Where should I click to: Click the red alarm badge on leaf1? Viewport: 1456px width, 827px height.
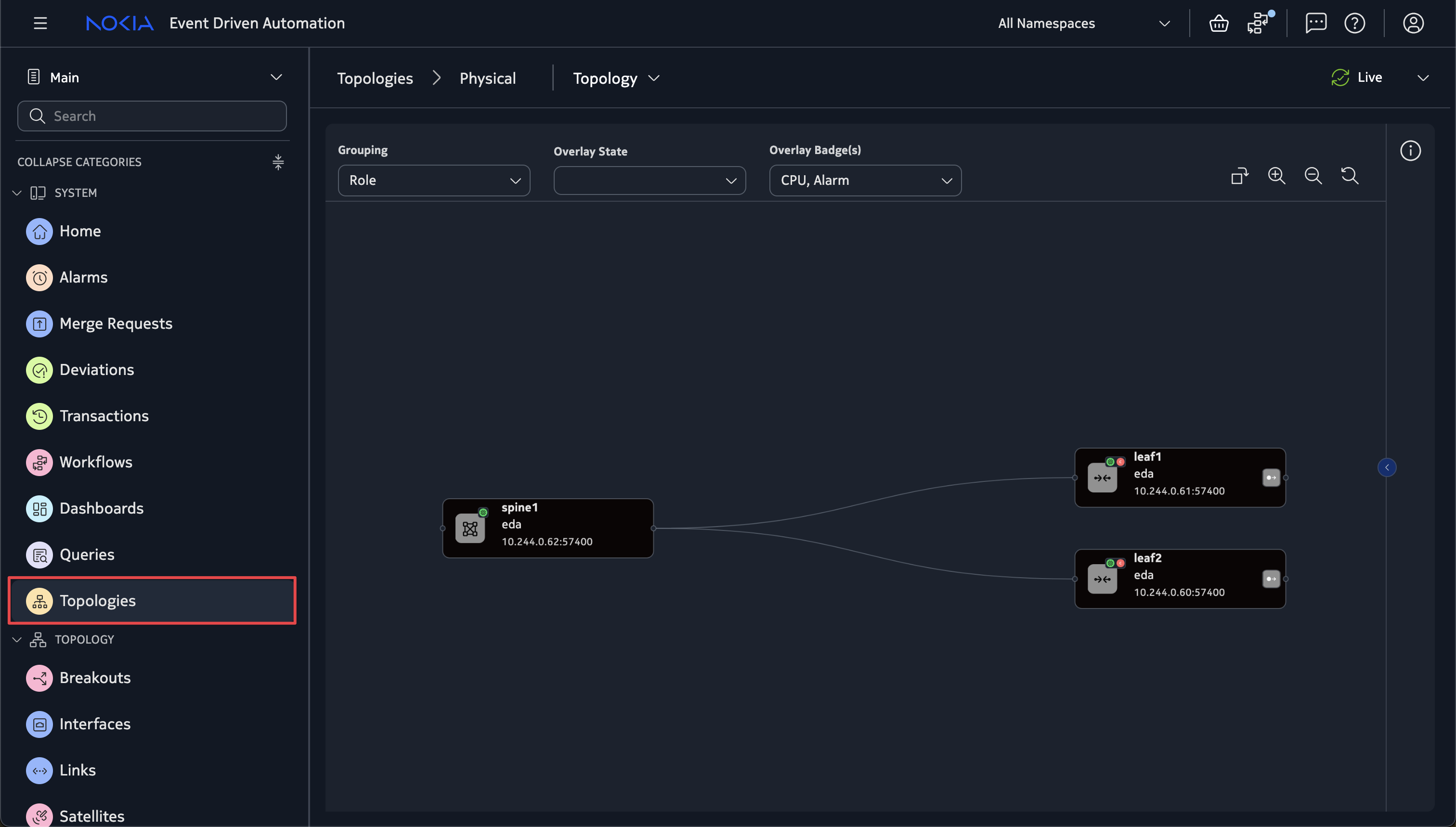click(1120, 462)
